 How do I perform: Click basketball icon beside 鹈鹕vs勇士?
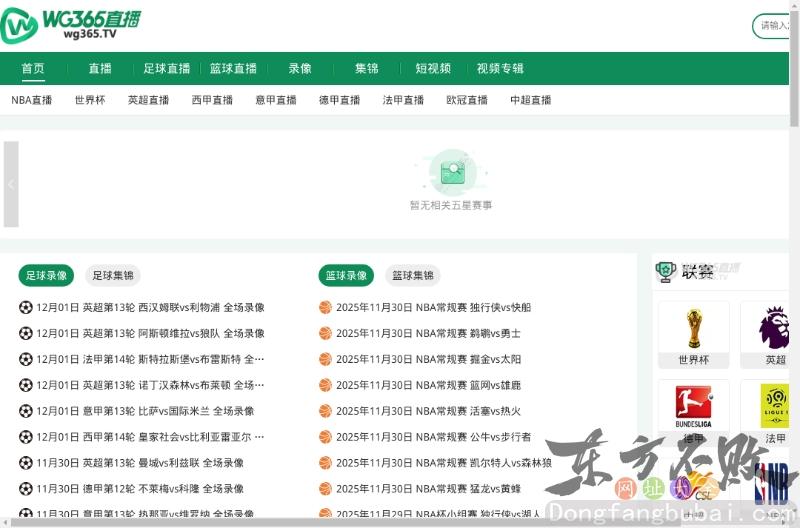tap(326, 334)
